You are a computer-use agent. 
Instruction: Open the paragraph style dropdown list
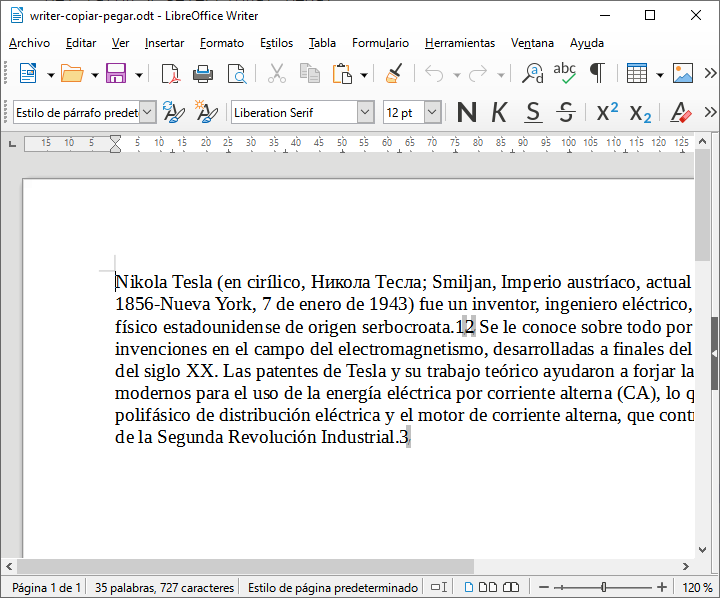click(147, 112)
